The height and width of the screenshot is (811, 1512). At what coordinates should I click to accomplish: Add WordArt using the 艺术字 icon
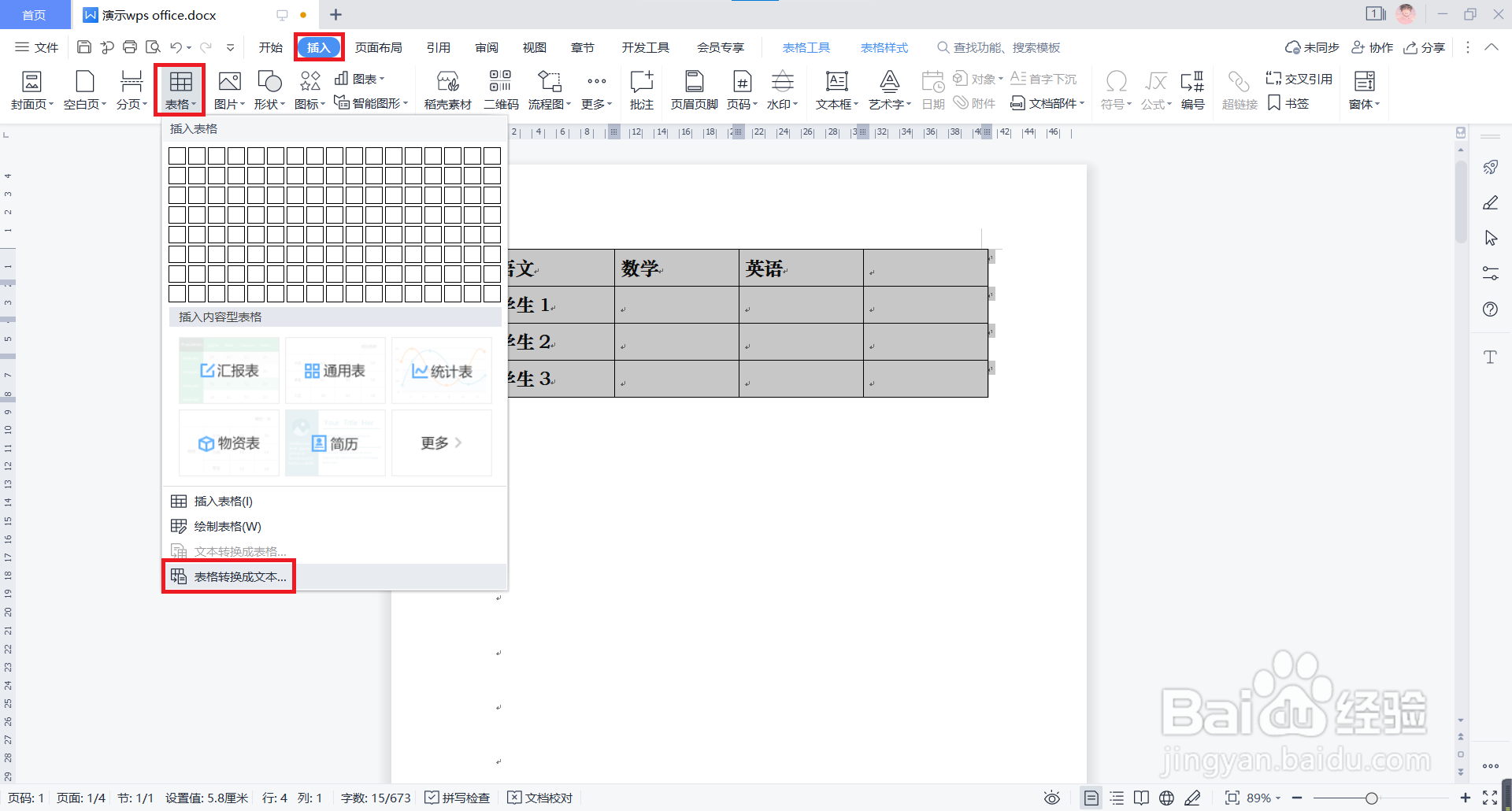tap(888, 89)
